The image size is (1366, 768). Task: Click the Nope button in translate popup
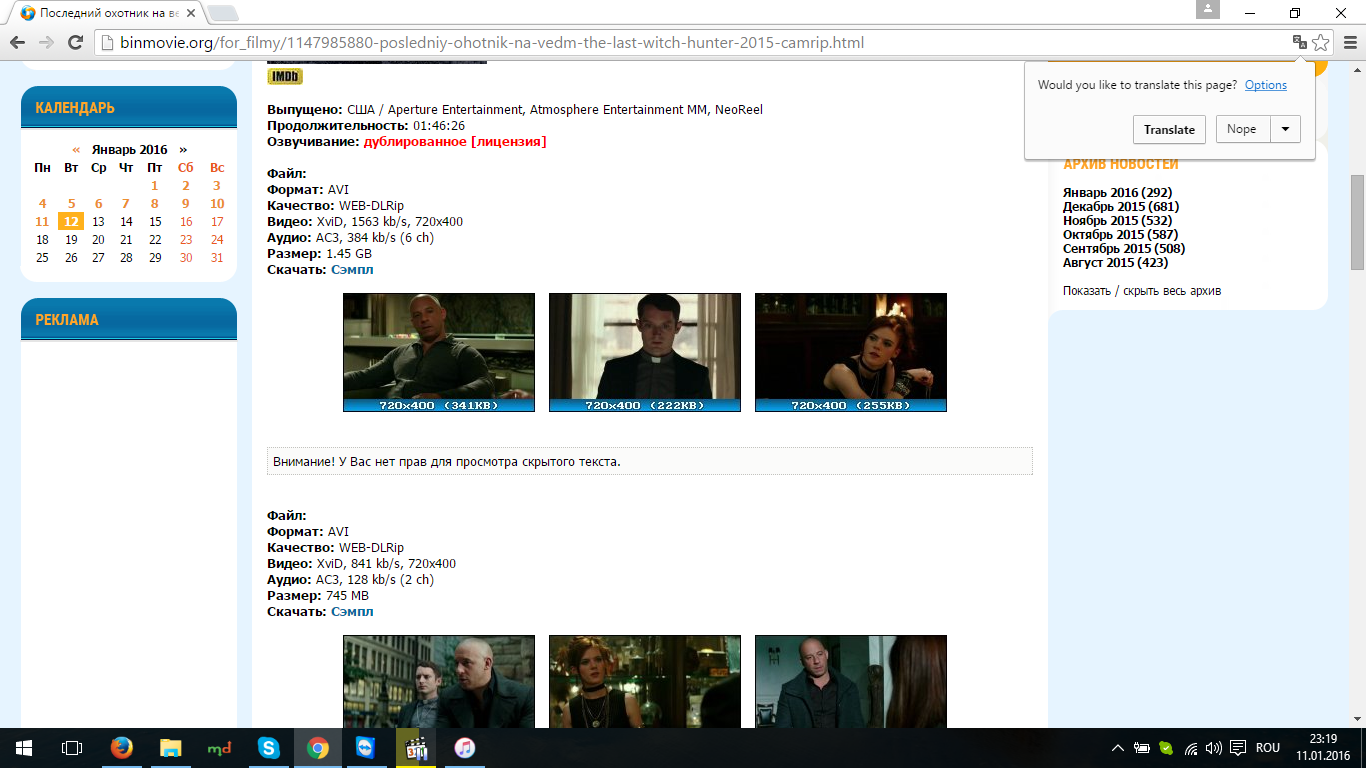(1242, 129)
